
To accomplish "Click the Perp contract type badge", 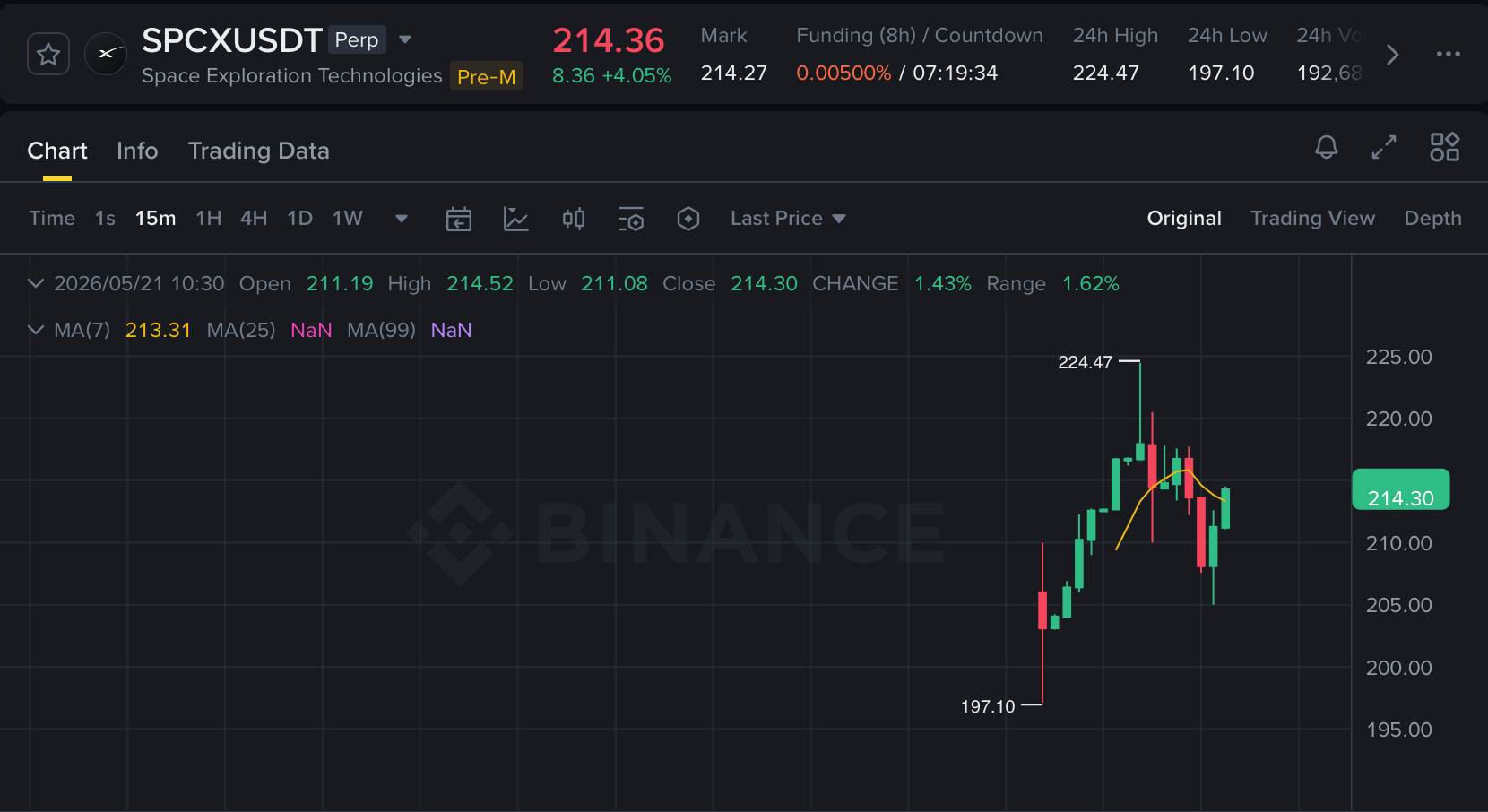I will (357, 39).
